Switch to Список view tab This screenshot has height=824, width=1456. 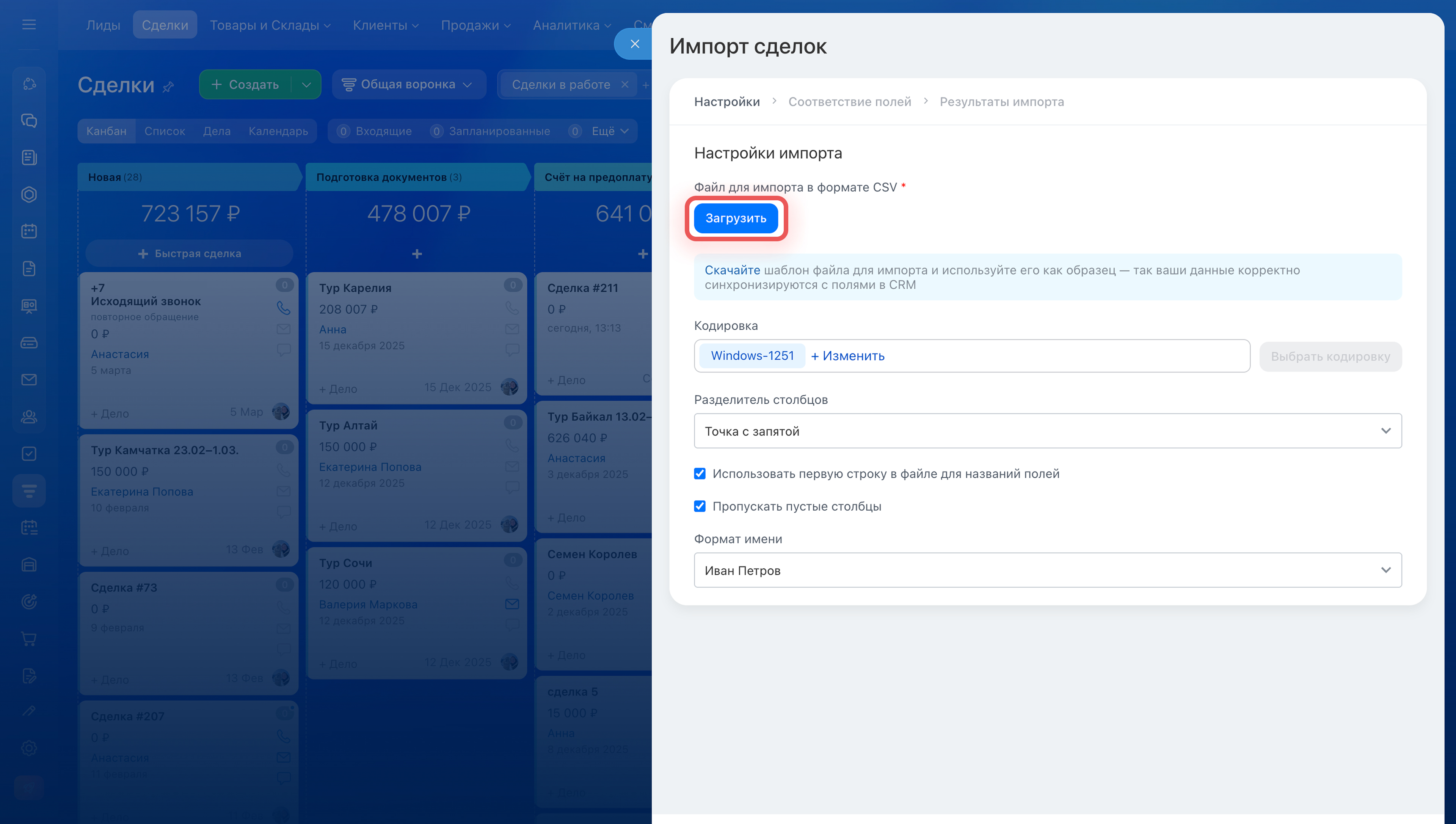pyautogui.click(x=165, y=131)
